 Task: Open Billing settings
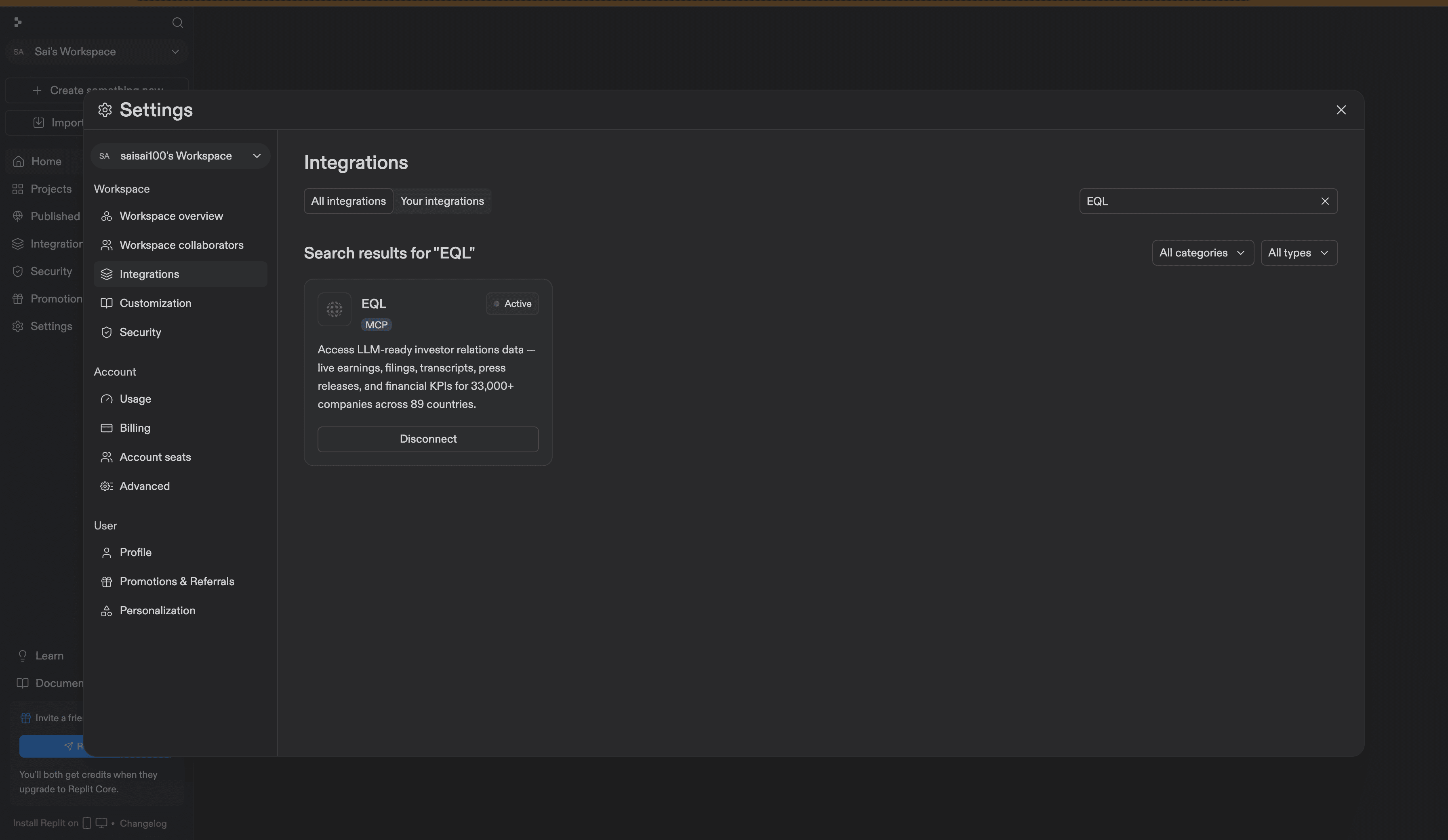click(x=181, y=428)
